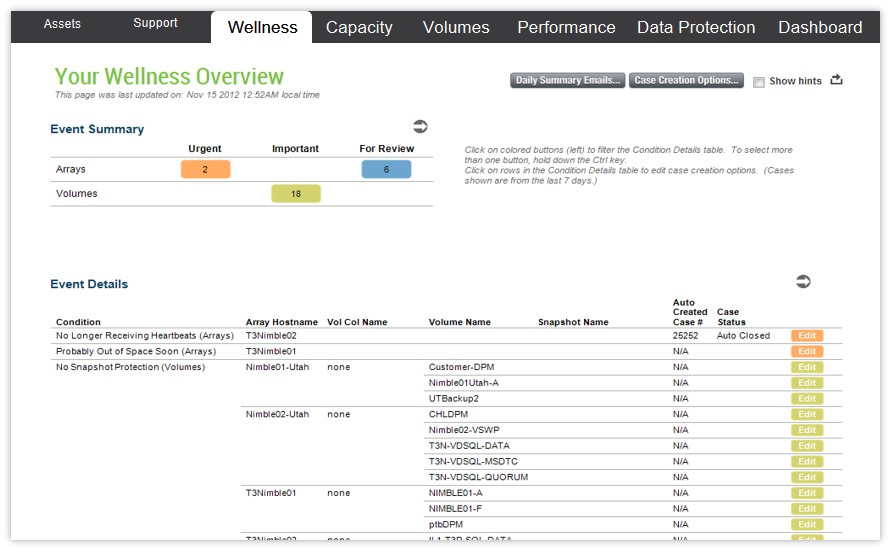Filter by Important volume events (18)

(296, 194)
